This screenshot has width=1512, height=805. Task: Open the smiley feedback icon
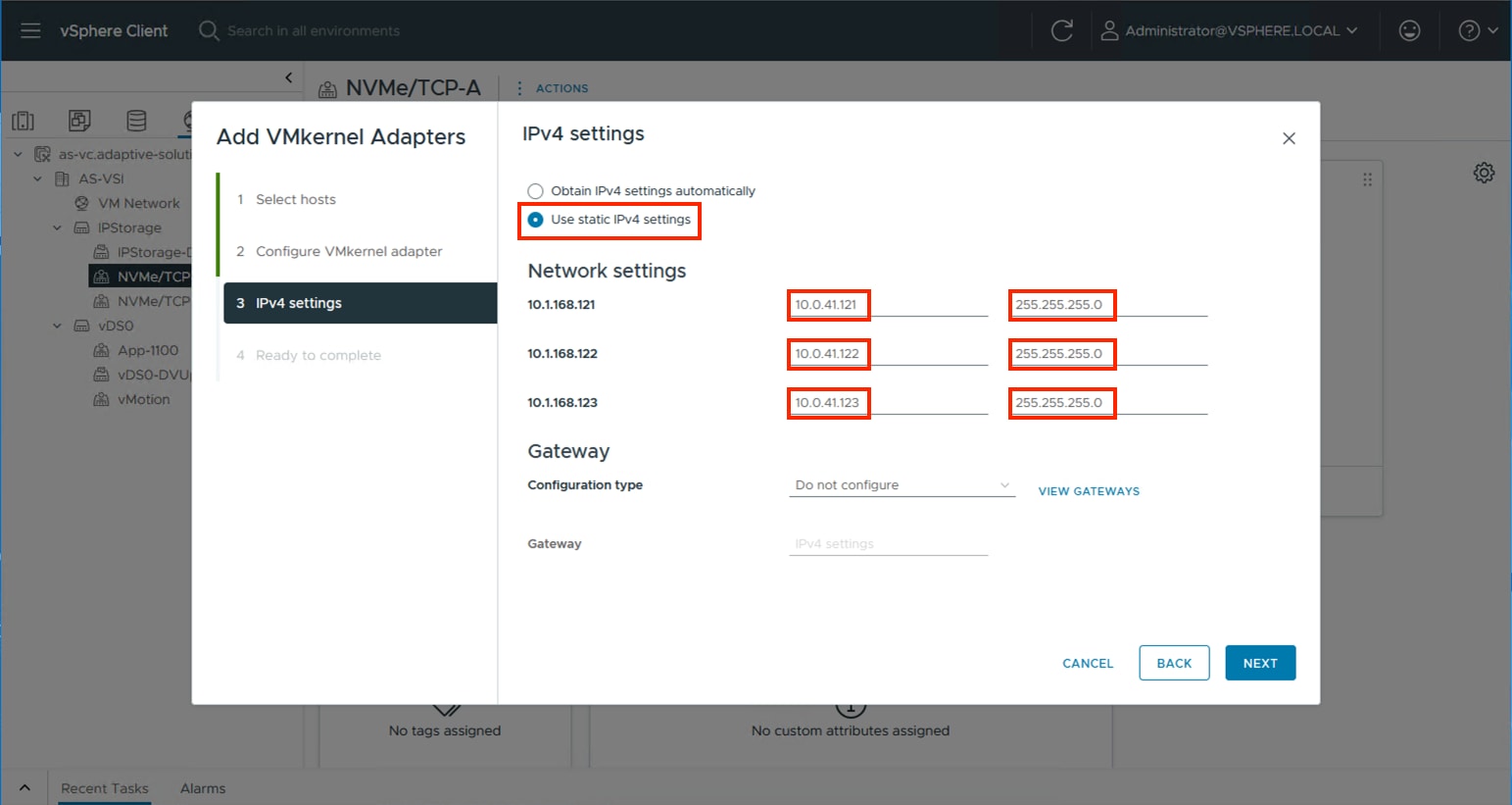[x=1409, y=30]
